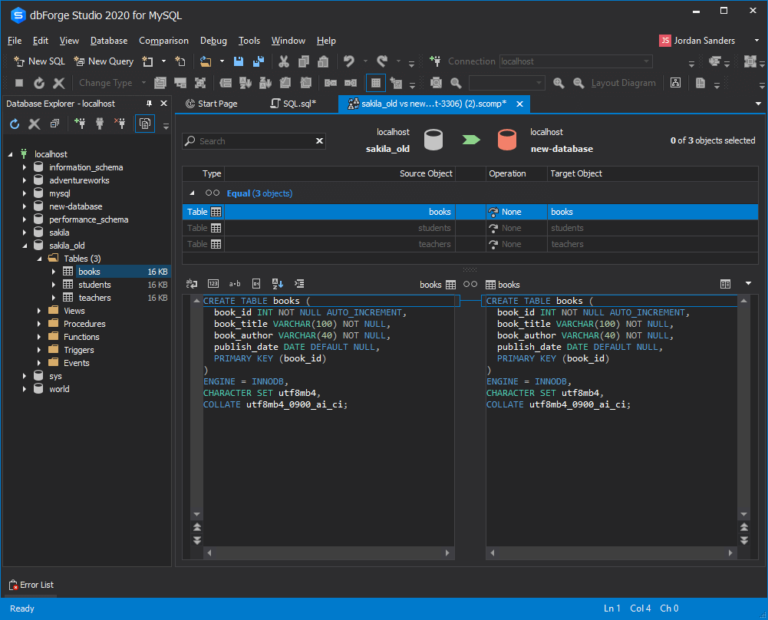Select the teachers table in Database Explorer
The width and height of the screenshot is (768, 620).
point(95,298)
